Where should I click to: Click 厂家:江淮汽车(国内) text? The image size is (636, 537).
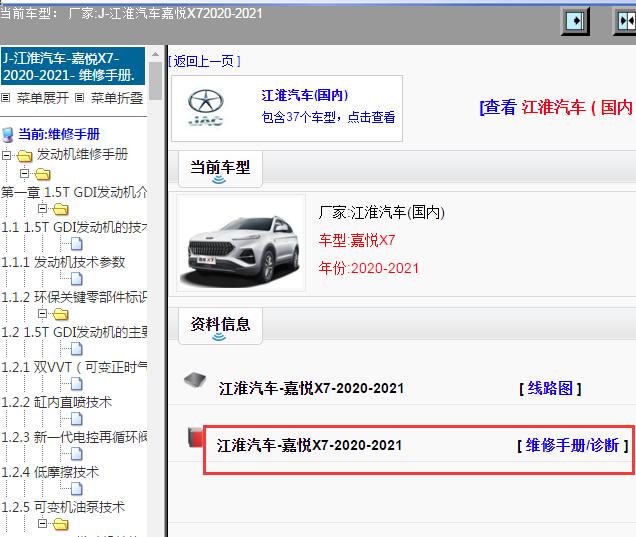coord(382,212)
